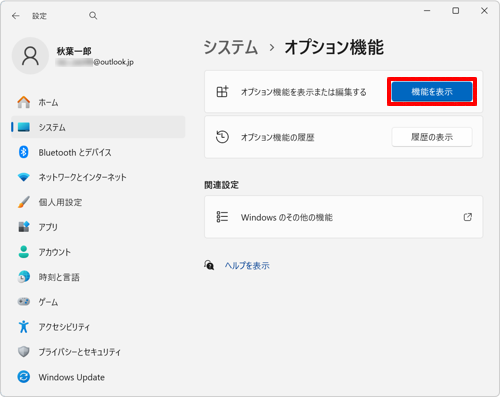Close the settings window

coord(484,11)
